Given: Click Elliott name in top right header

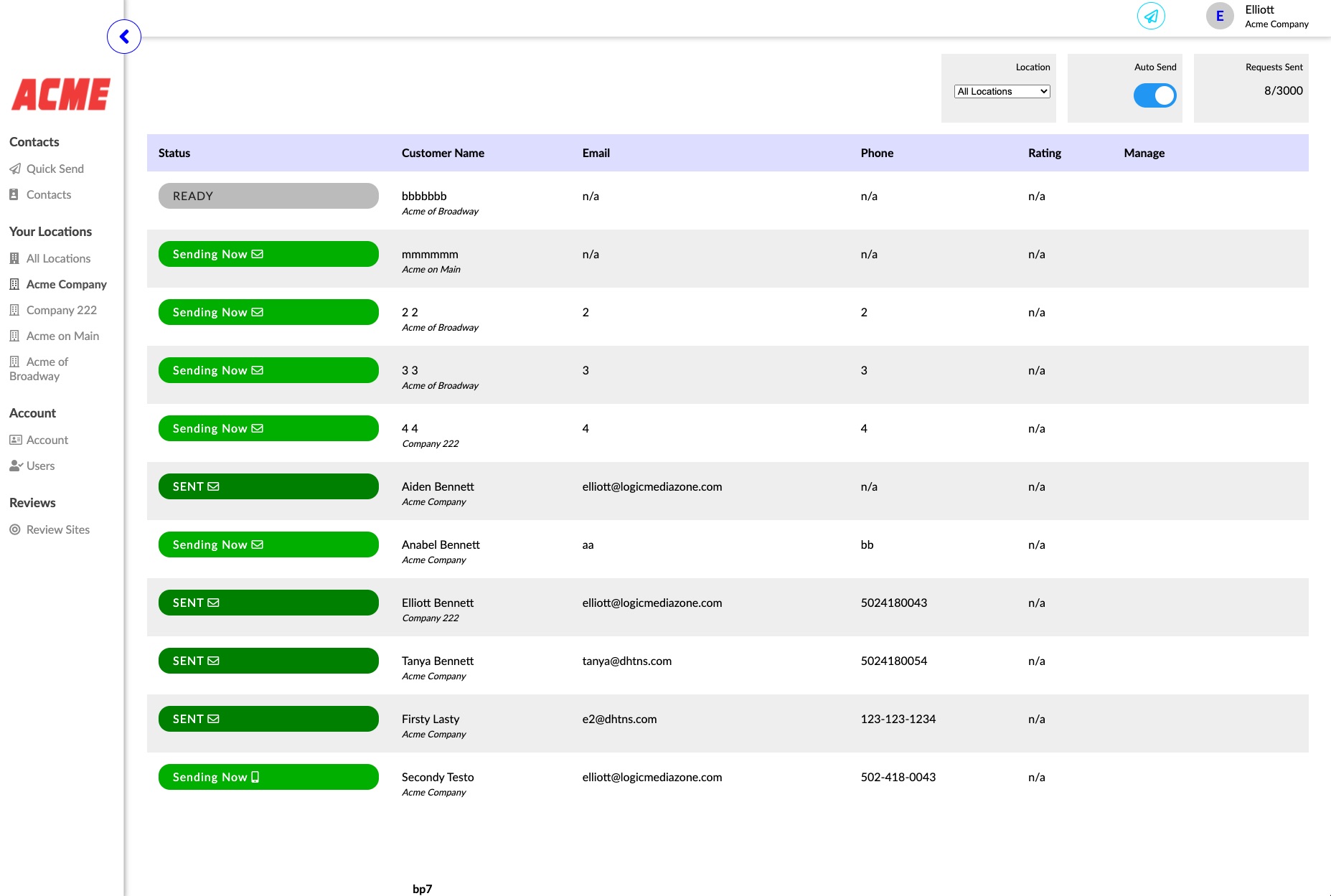Looking at the screenshot, I should pos(1260,9).
